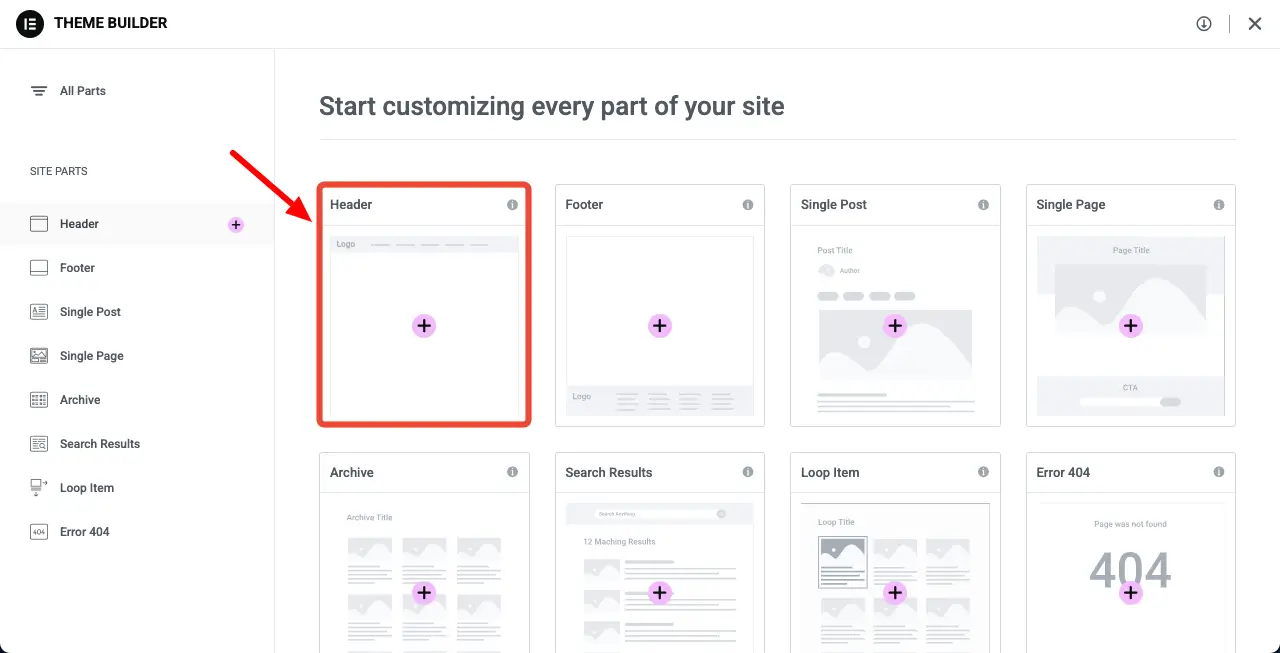Click info icon on Single Post card
This screenshot has width=1280, height=653.
point(983,205)
